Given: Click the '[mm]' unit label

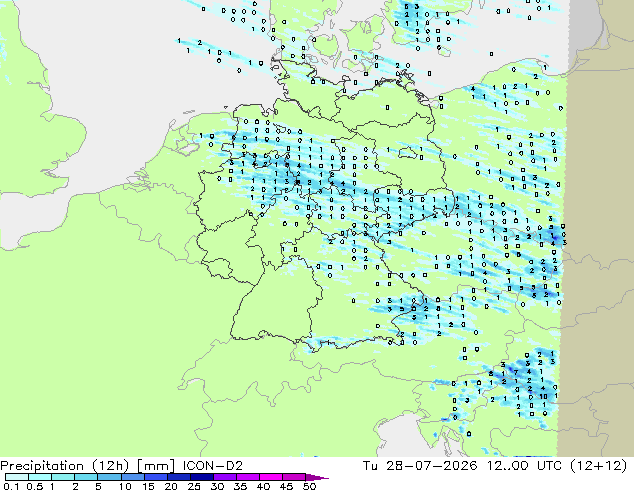Looking at the screenshot, I should click(x=156, y=466).
